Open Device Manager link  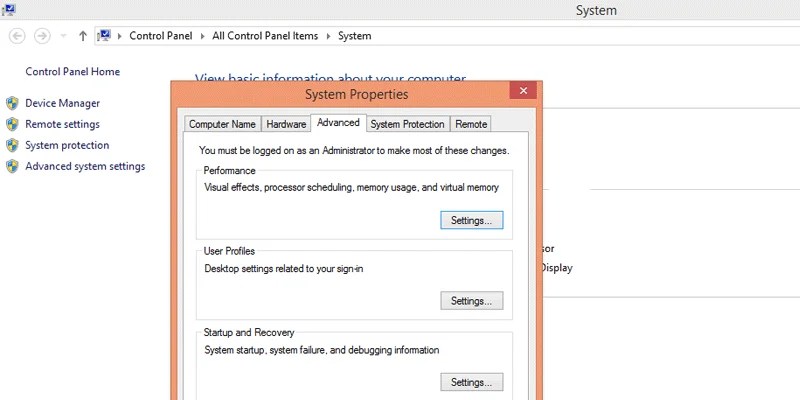click(x=62, y=103)
